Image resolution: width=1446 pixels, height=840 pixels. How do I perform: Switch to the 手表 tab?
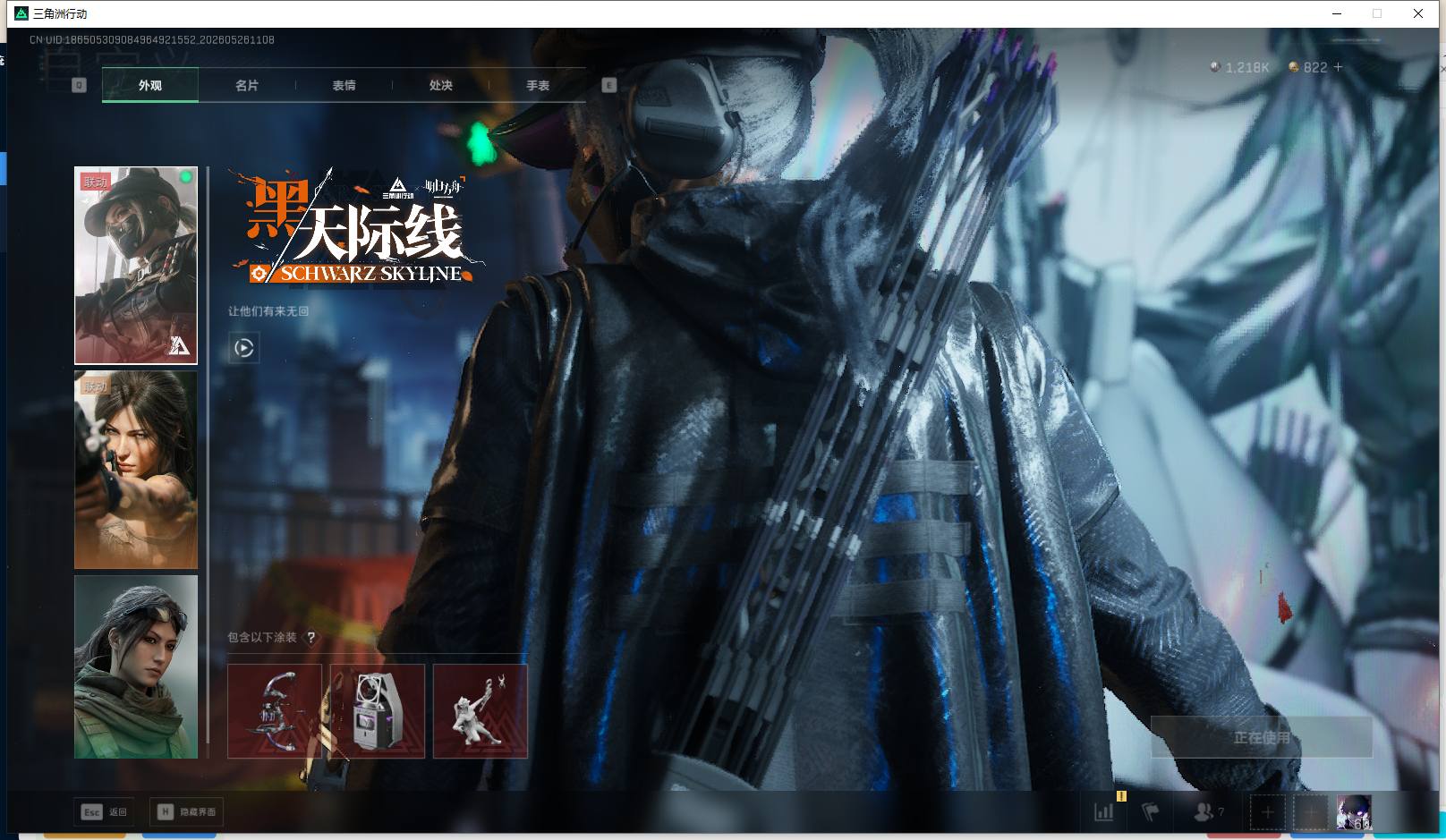click(x=538, y=85)
